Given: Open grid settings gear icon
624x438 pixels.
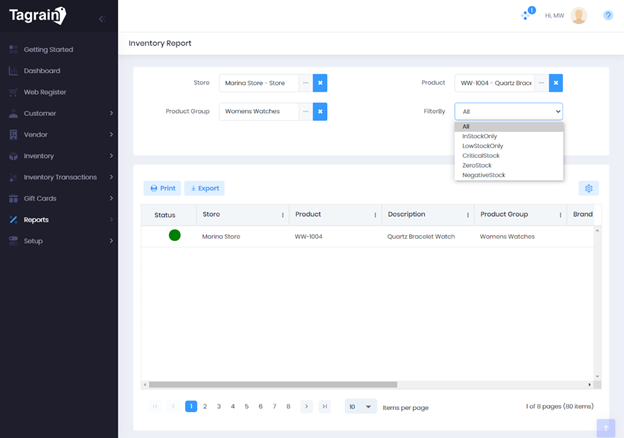Looking at the screenshot, I should tap(589, 188).
